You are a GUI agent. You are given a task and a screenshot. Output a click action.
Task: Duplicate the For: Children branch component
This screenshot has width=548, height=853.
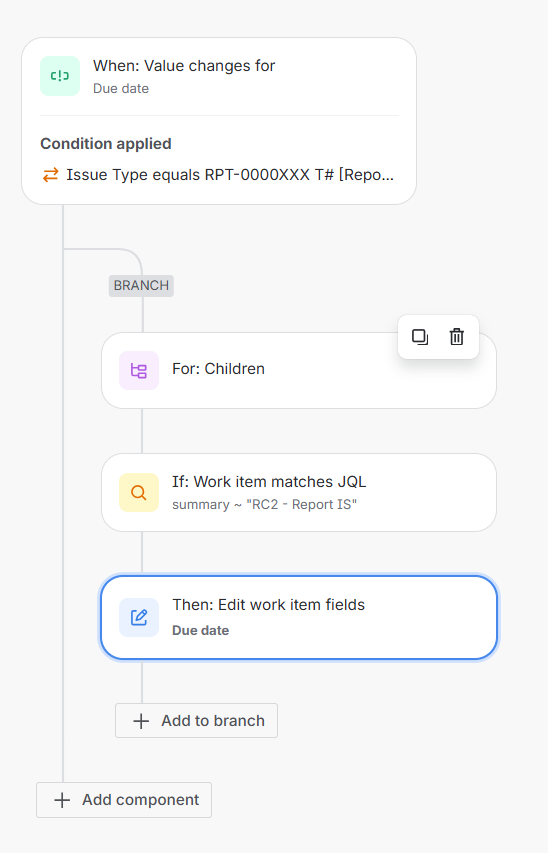[420, 337]
